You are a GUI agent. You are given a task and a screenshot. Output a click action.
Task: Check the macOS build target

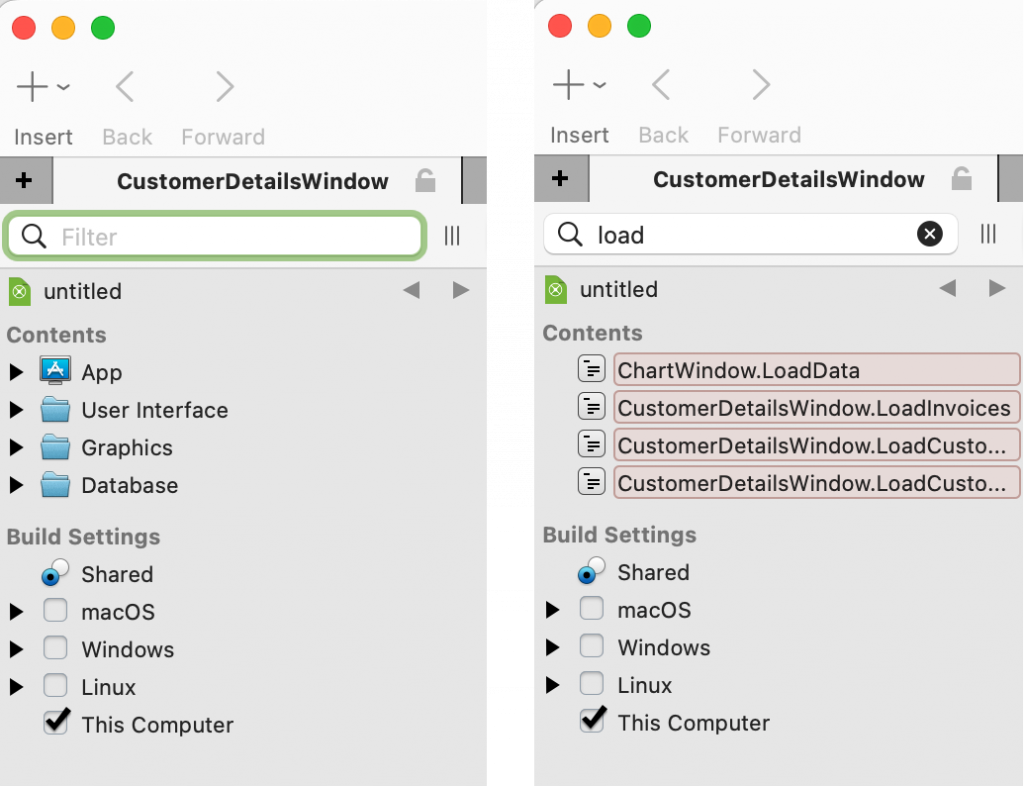tap(55, 611)
